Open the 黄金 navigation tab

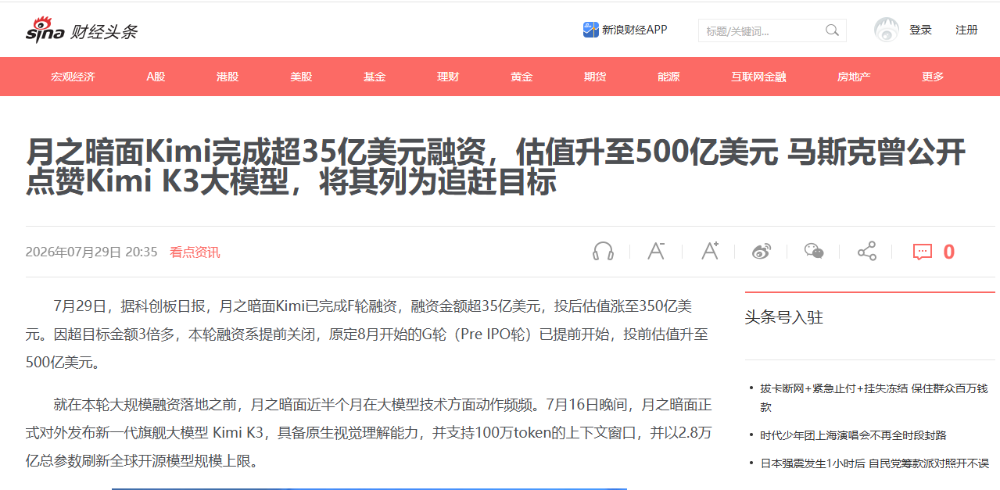point(521,77)
